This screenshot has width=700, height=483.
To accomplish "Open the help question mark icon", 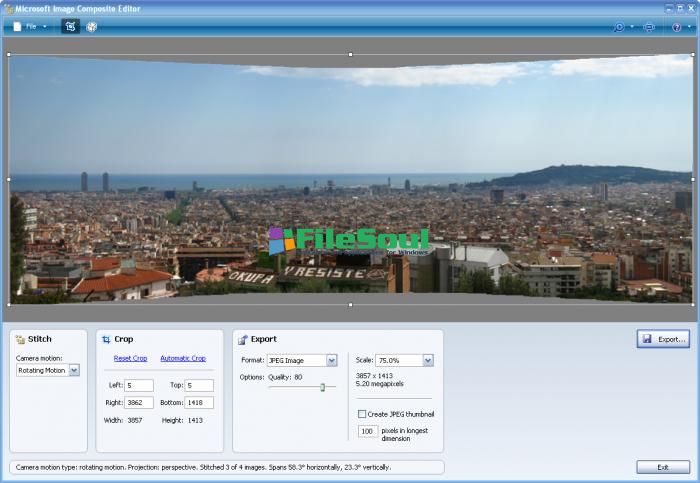I will click(677, 27).
